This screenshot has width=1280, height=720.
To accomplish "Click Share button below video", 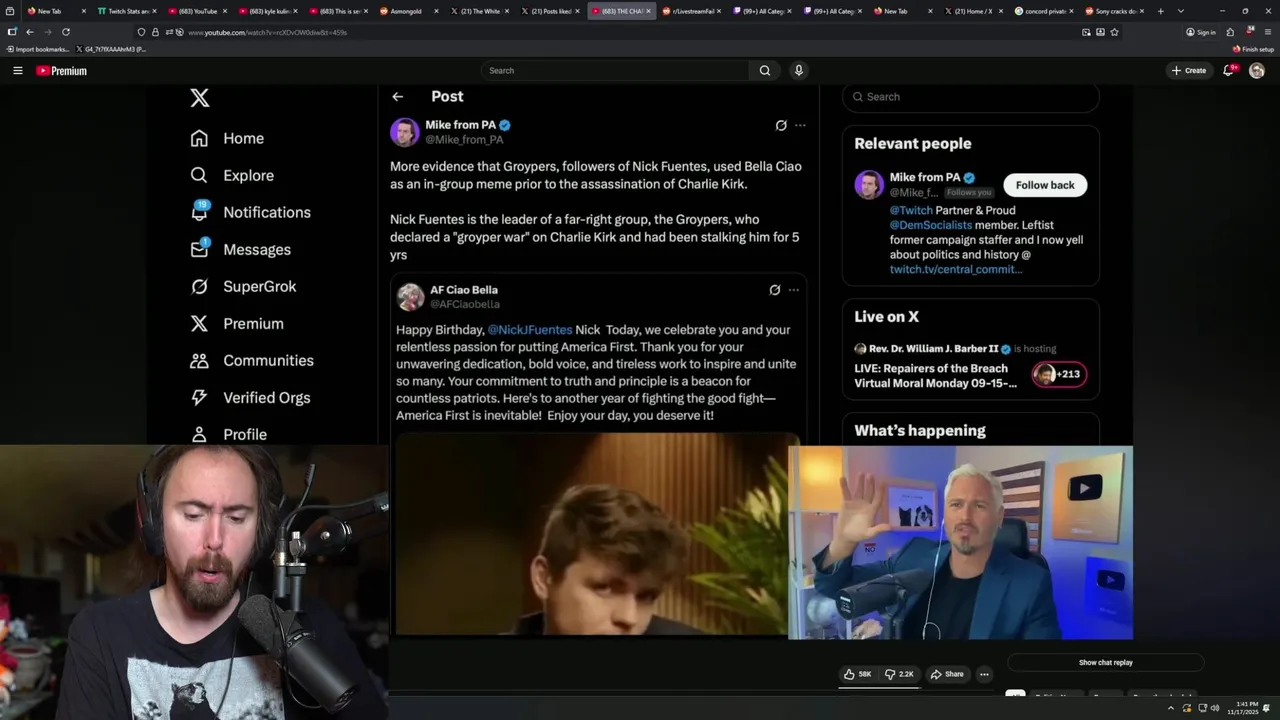I will 947,674.
